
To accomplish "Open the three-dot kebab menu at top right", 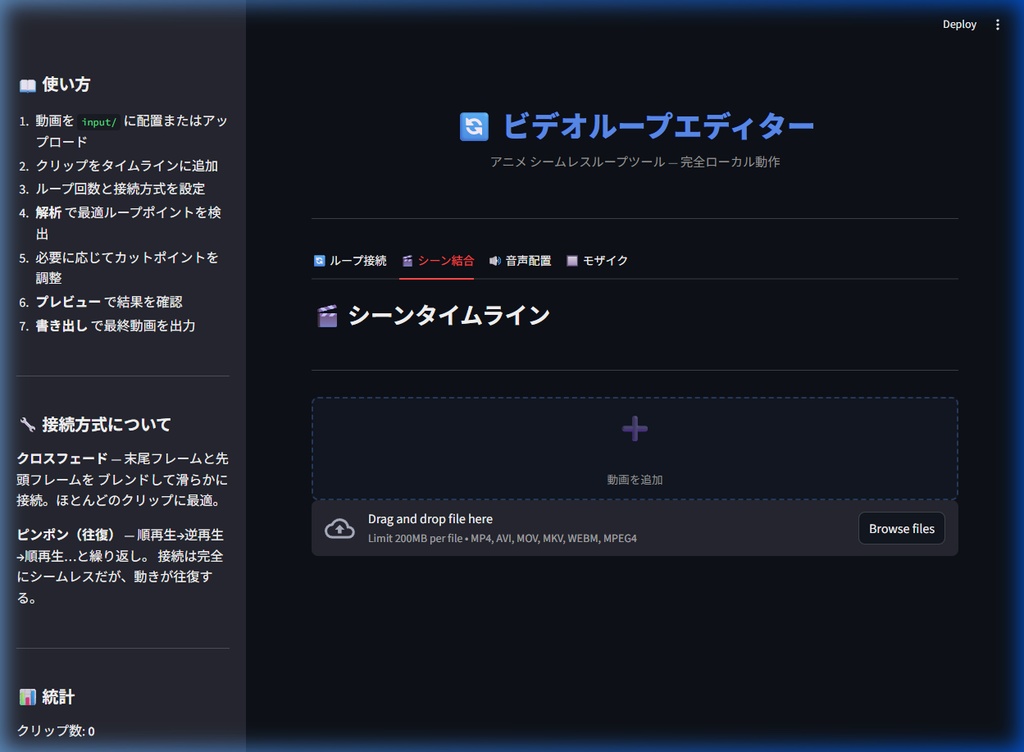I will point(997,24).
